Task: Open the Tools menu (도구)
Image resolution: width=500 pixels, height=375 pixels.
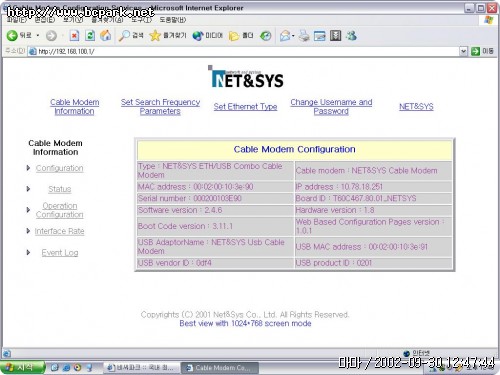Action: [x=141, y=20]
